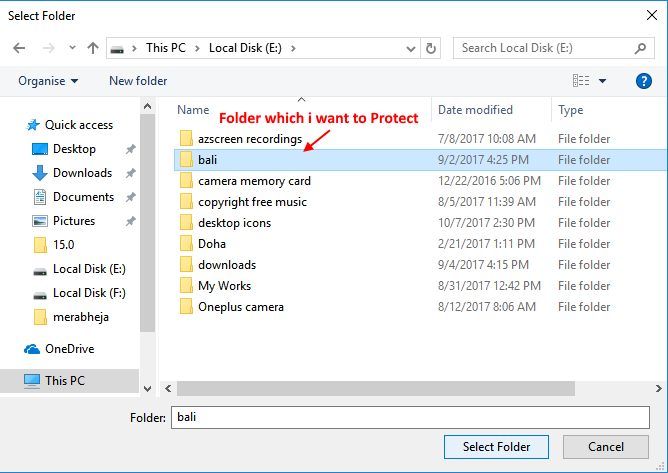The image size is (668, 473).
Task: Sort by Date modified column header
Action: coord(475,110)
